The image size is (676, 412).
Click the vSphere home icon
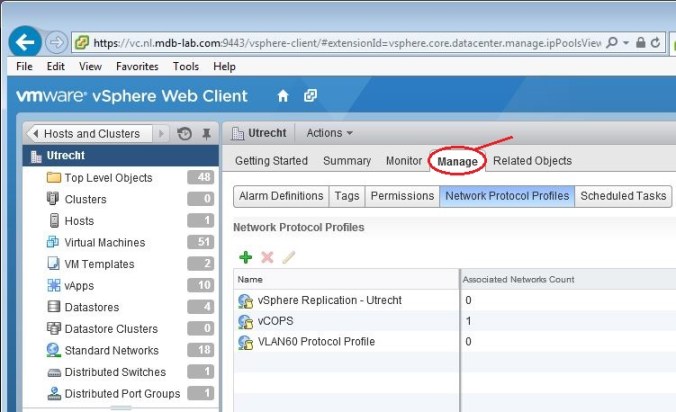click(283, 96)
